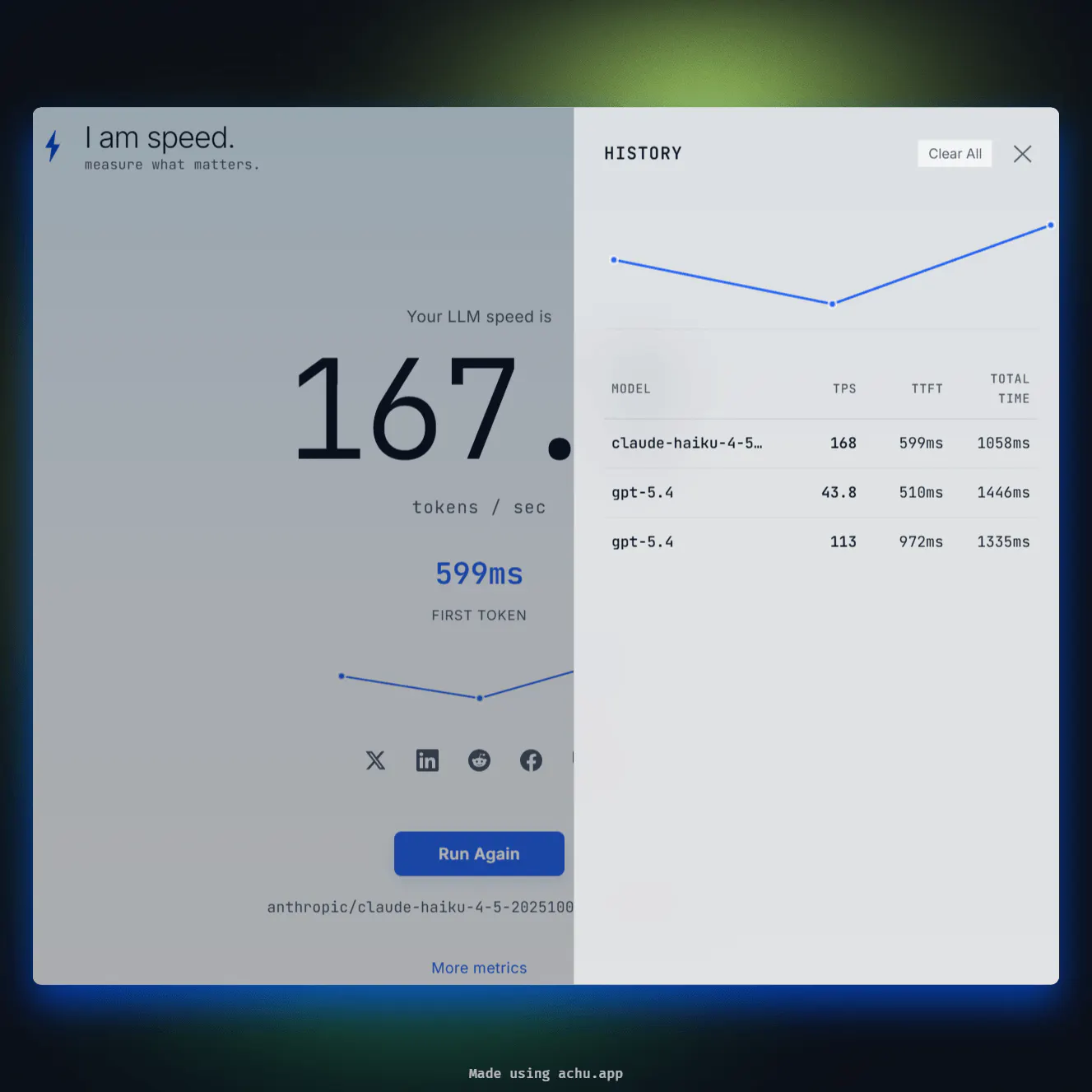Click the TTFT column header

point(927,388)
